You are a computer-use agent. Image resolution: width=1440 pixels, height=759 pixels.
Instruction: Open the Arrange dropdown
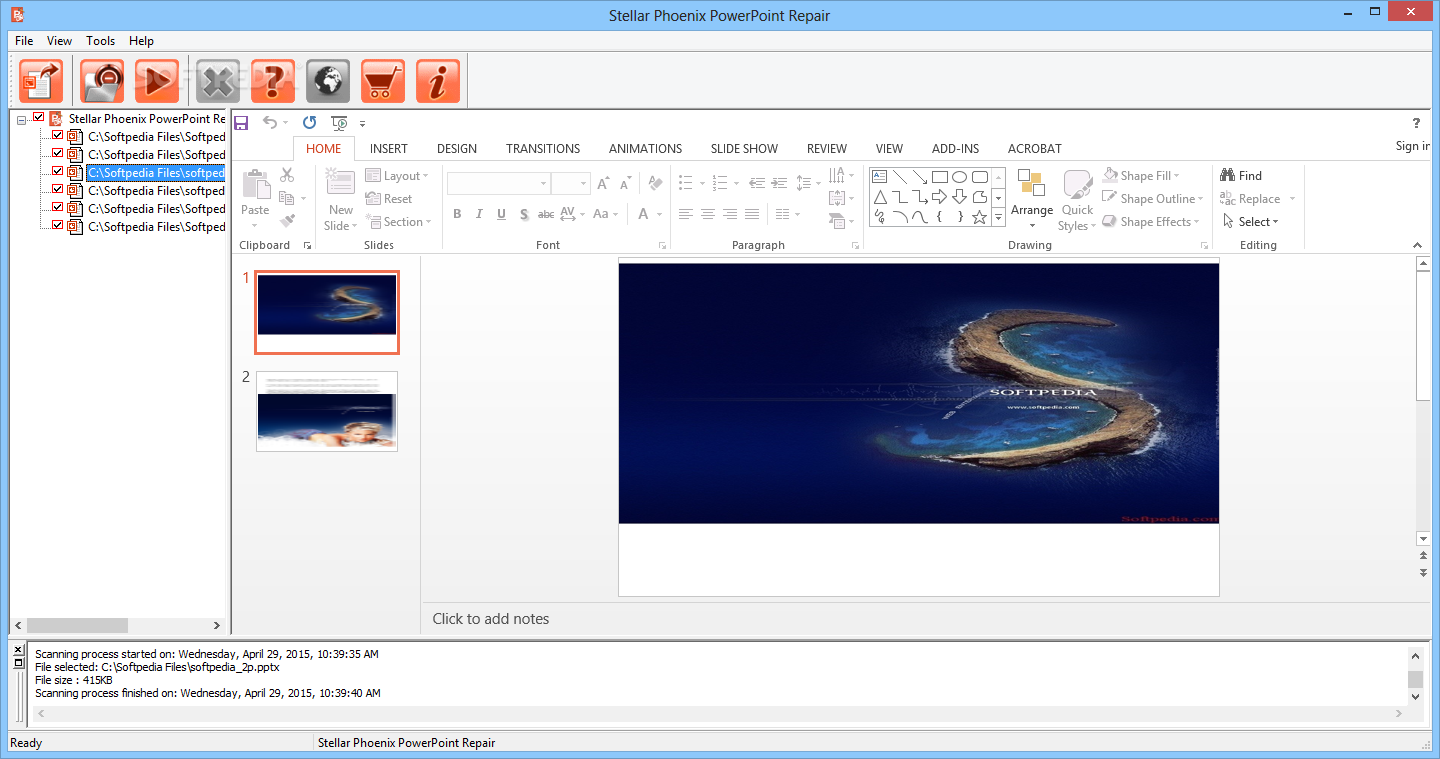(1031, 198)
